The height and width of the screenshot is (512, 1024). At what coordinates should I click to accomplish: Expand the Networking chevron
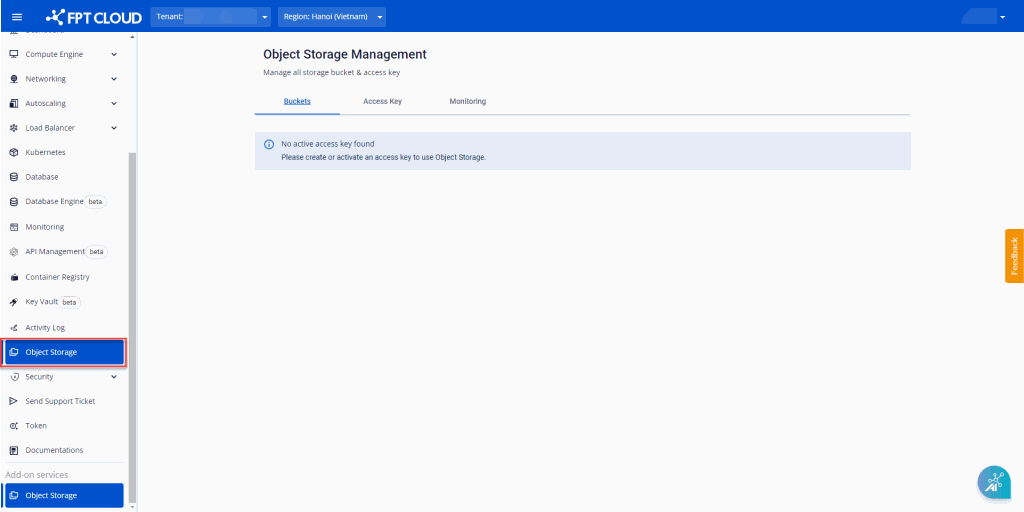click(x=114, y=79)
